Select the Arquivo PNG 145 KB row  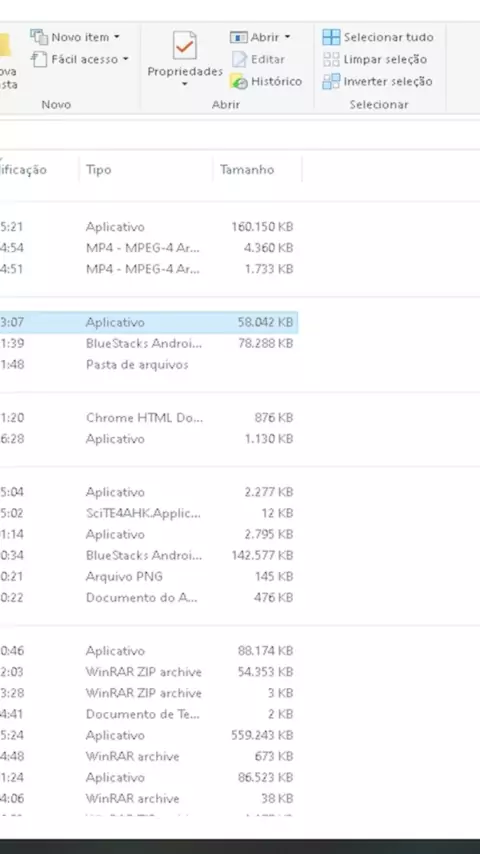(x=149, y=576)
